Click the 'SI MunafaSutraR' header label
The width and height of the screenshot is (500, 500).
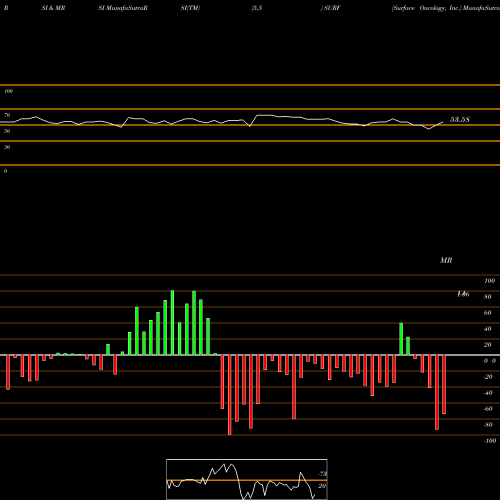click(x=123, y=8)
